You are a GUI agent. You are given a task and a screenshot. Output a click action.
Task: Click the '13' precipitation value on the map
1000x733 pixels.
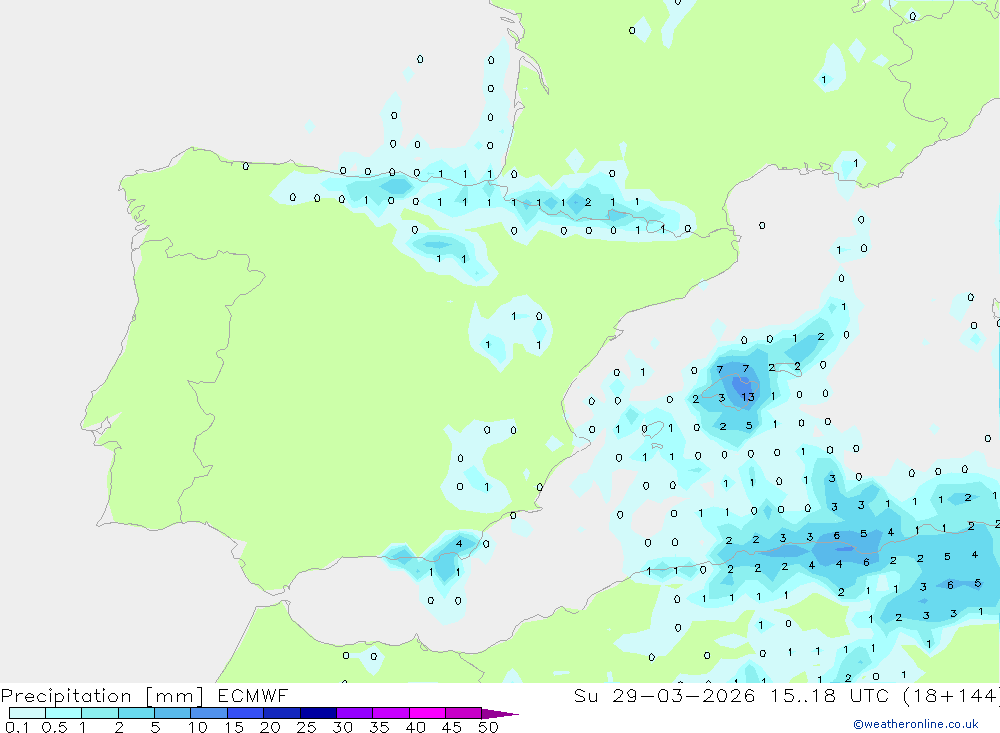(x=748, y=397)
